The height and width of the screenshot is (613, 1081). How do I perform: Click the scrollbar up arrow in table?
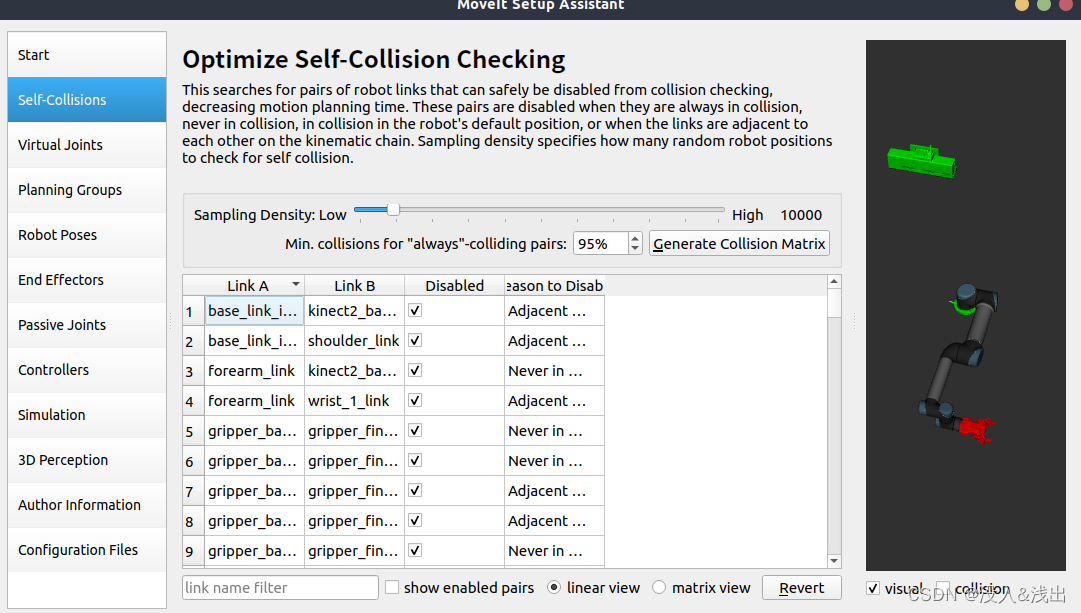834,281
